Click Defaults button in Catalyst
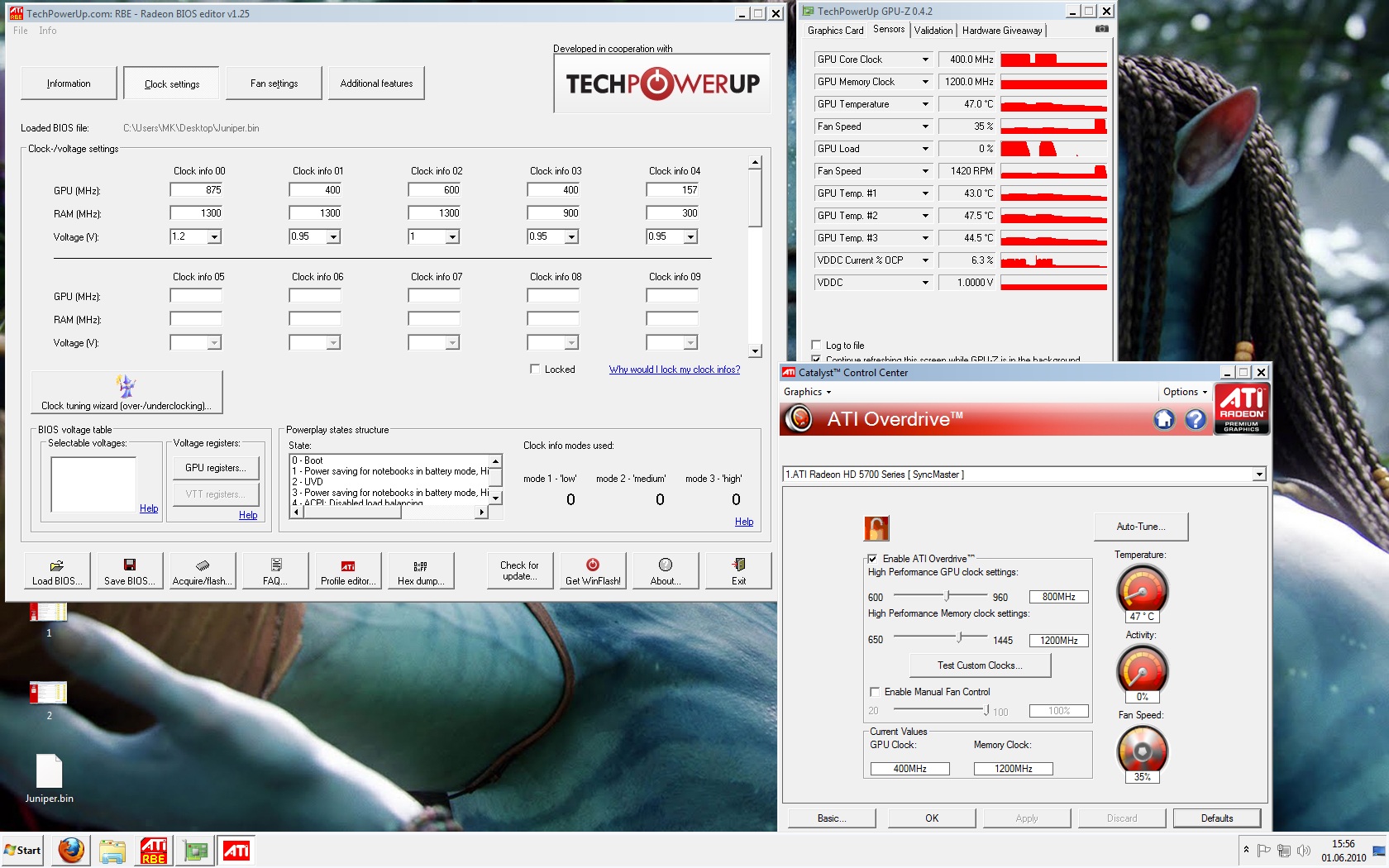This screenshot has width=1389, height=868. click(1217, 818)
